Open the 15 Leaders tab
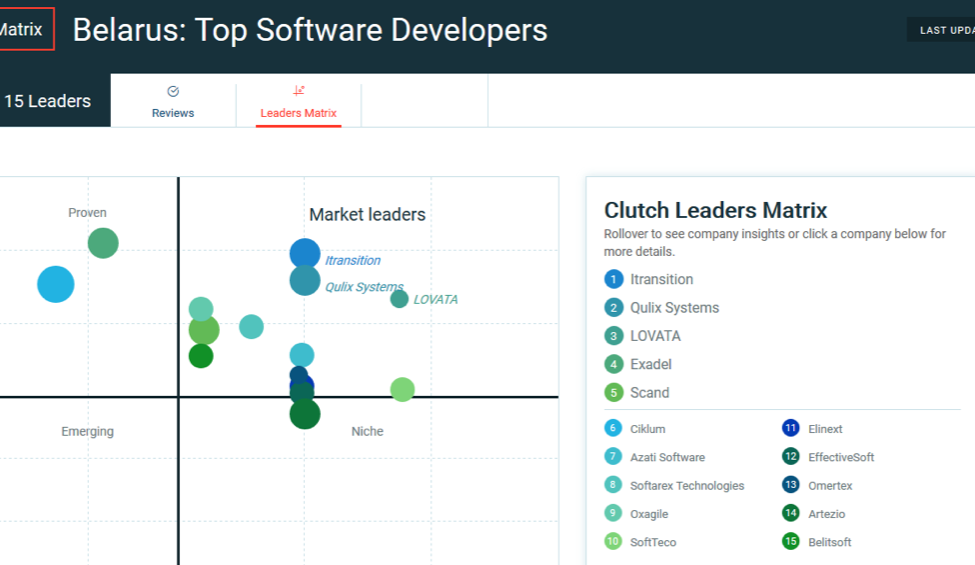 (x=49, y=101)
